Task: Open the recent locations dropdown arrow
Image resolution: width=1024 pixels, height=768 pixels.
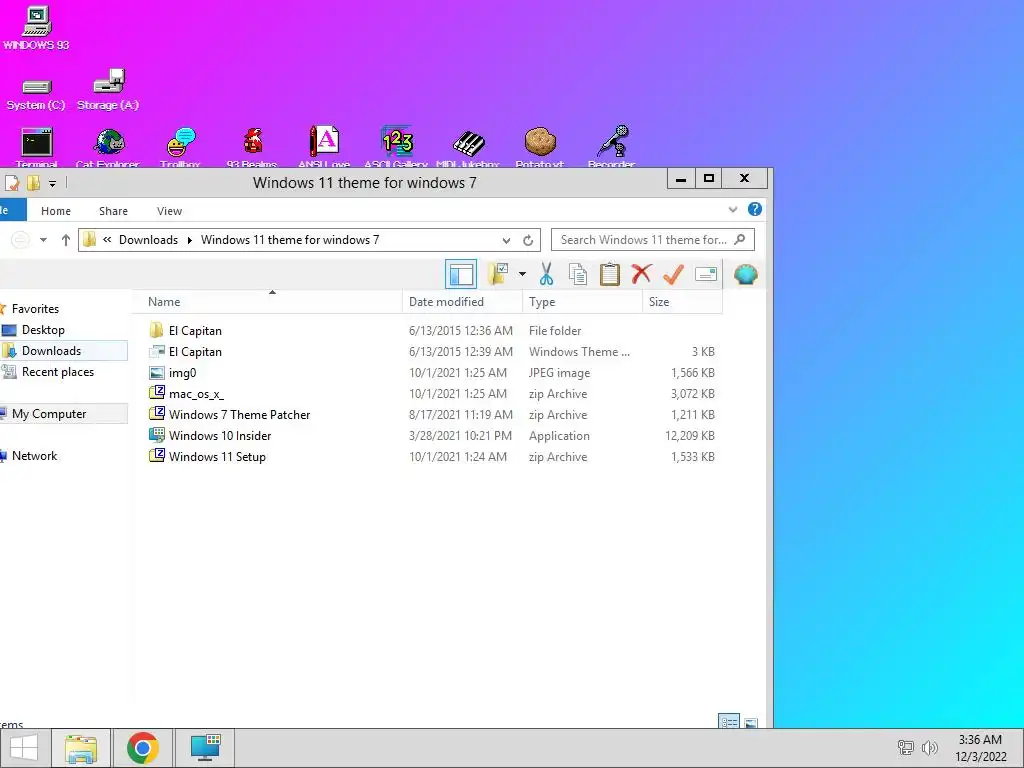Action: coord(43,240)
